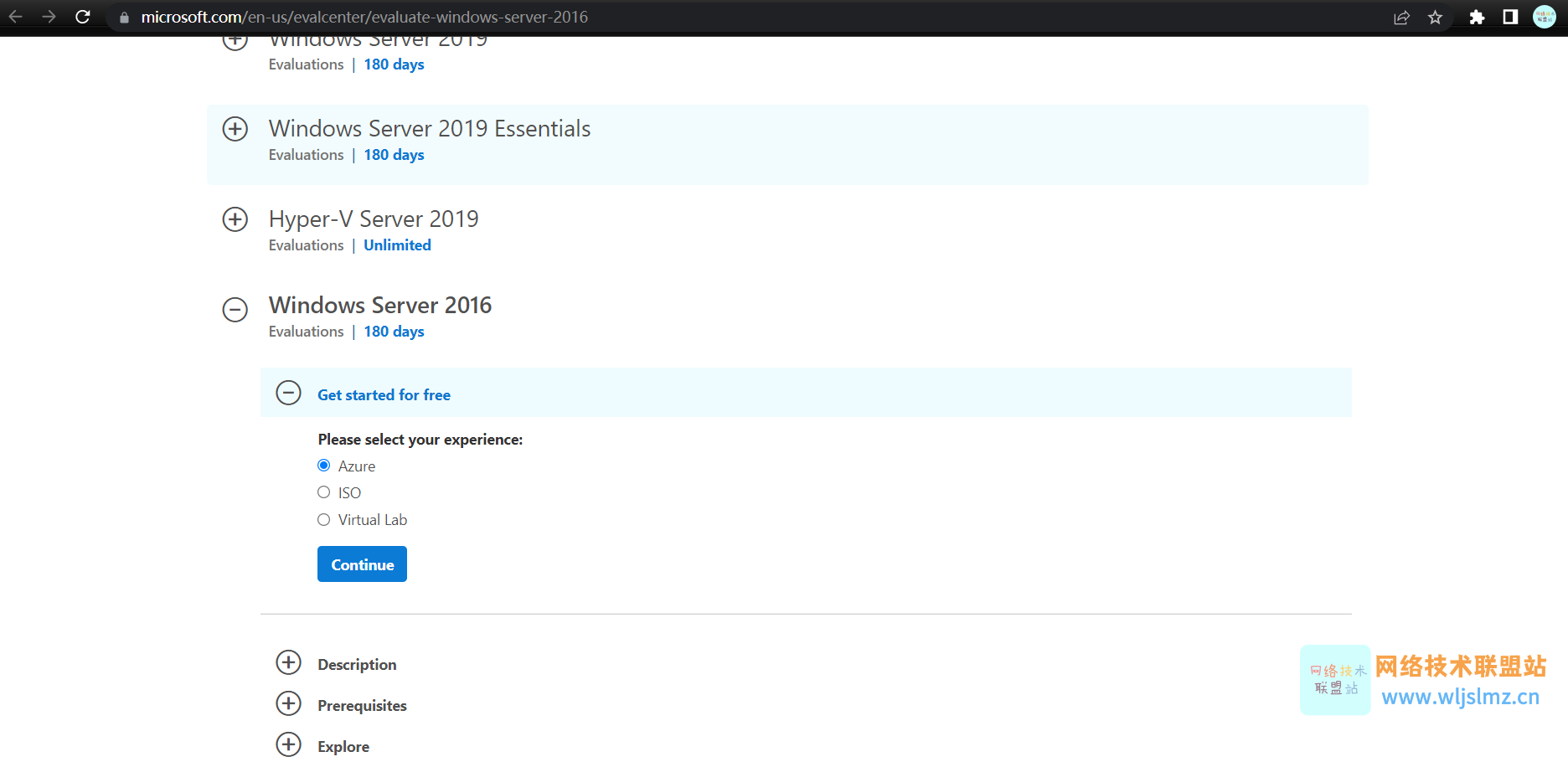Expand the Description section
The width and height of the screenshot is (1568, 762).
pyautogui.click(x=289, y=662)
